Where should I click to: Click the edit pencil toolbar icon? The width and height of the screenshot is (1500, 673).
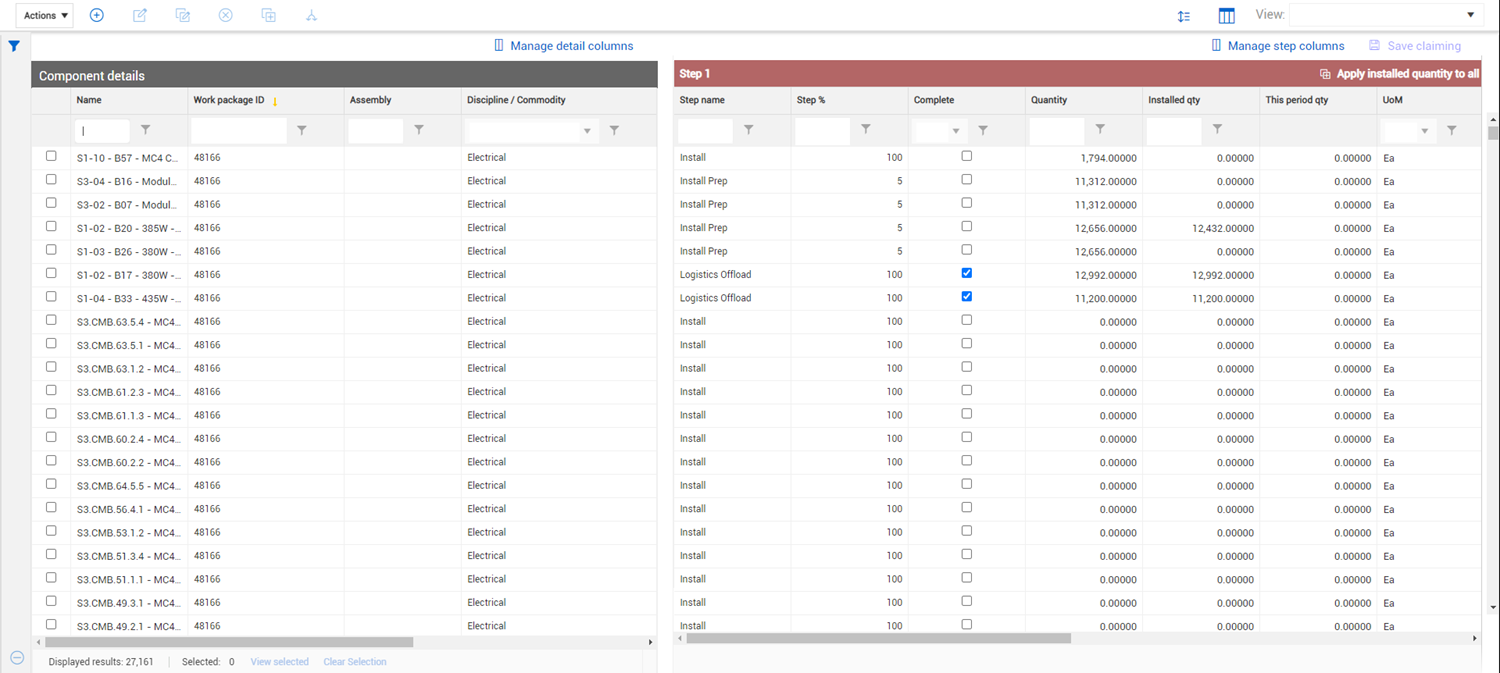tap(140, 15)
